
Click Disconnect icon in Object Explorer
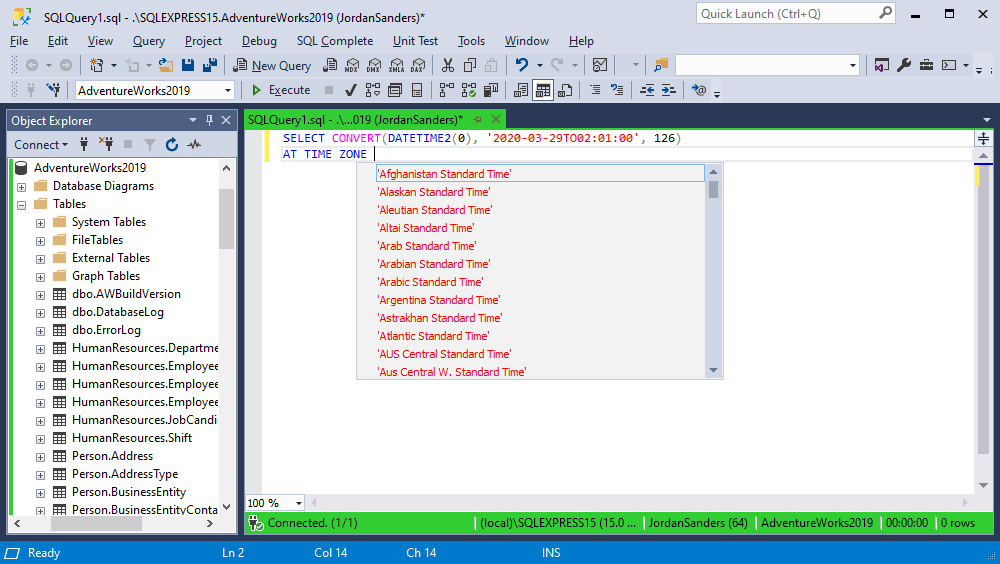point(106,145)
